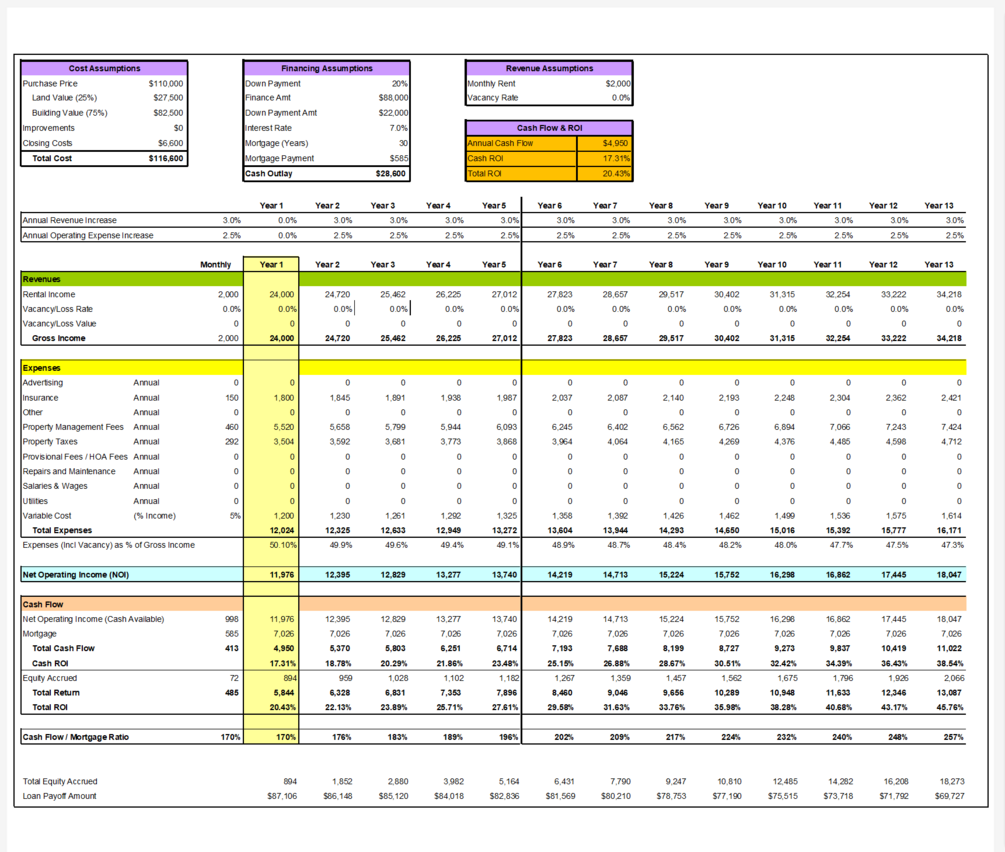Viewport: 1005px width, 852px height.
Task: Click Property Management Fees Year 1 value 5,520
Action: [284, 427]
